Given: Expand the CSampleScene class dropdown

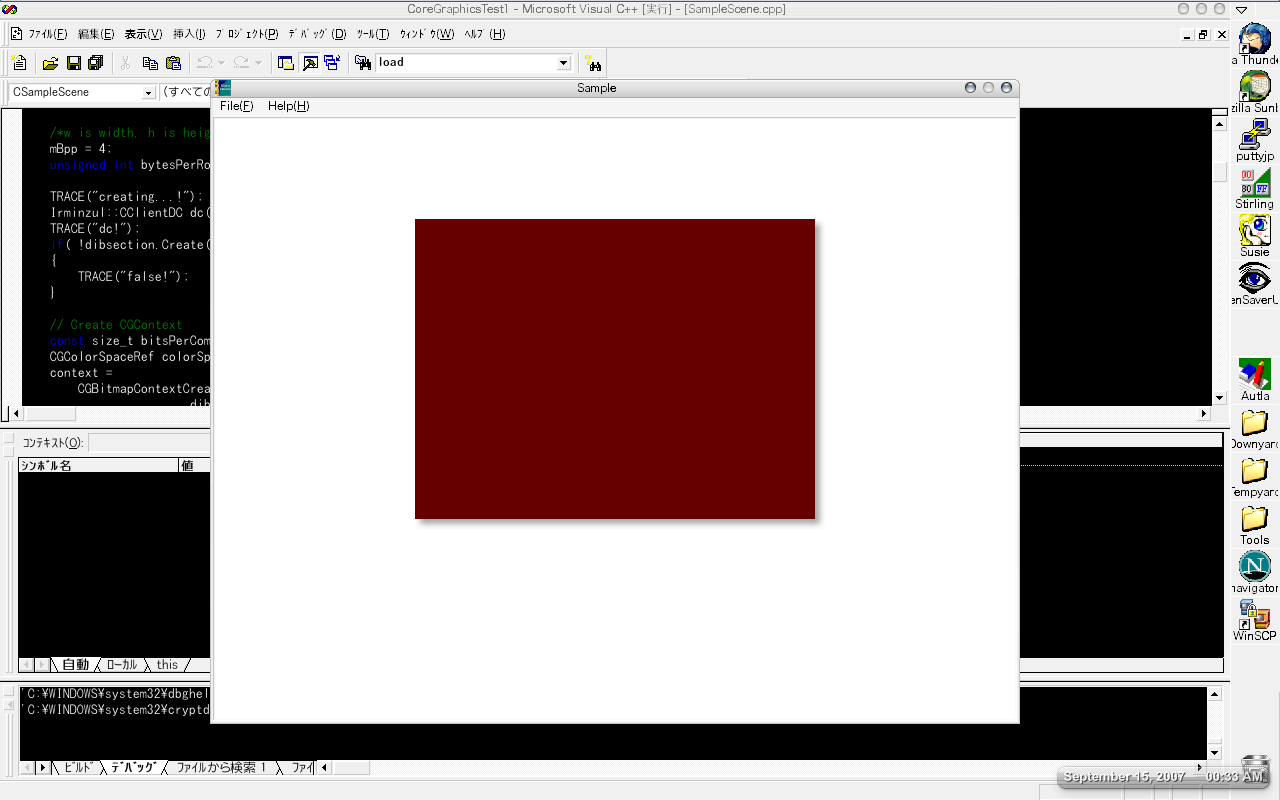Looking at the screenshot, I should (148, 92).
